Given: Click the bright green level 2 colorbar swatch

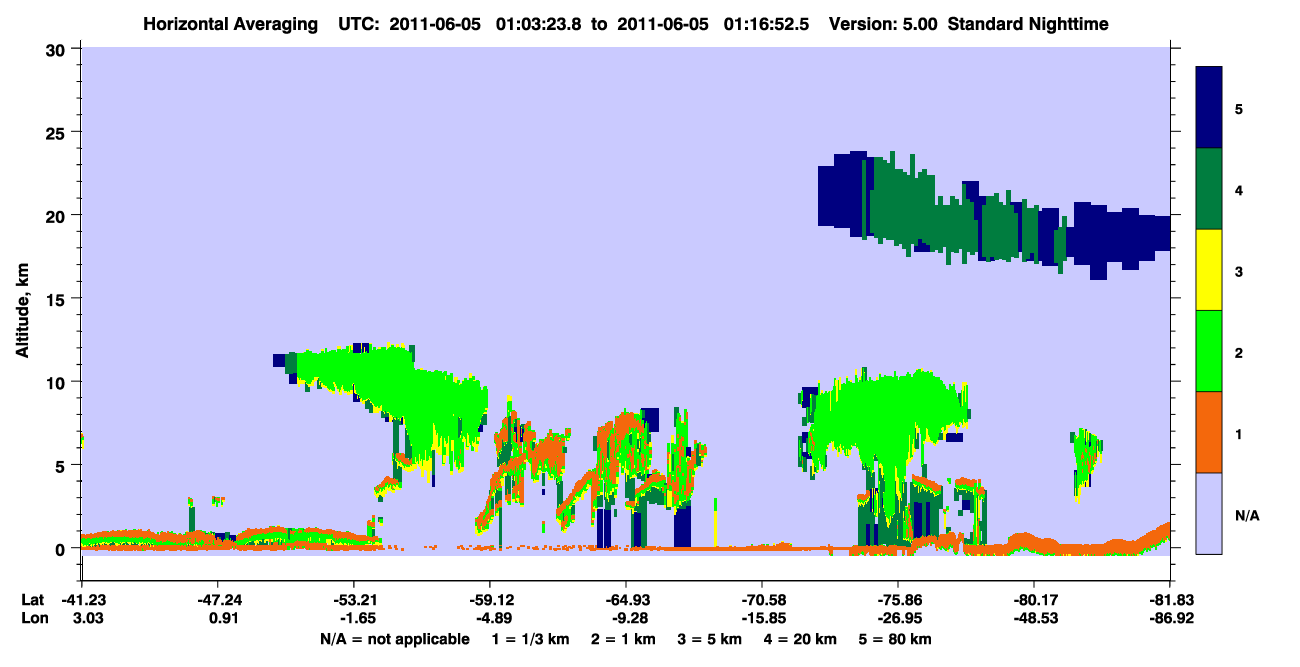Looking at the screenshot, I should coord(1209,351).
